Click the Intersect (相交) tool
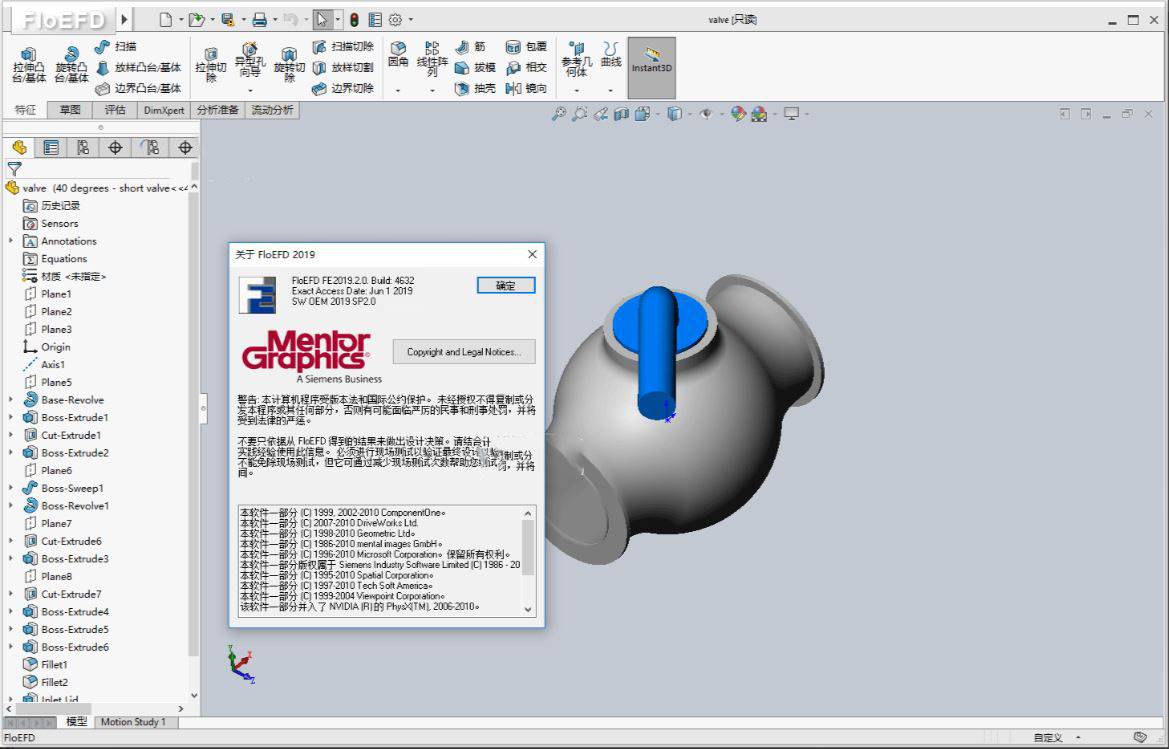This screenshot has width=1169, height=749. [x=526, y=68]
